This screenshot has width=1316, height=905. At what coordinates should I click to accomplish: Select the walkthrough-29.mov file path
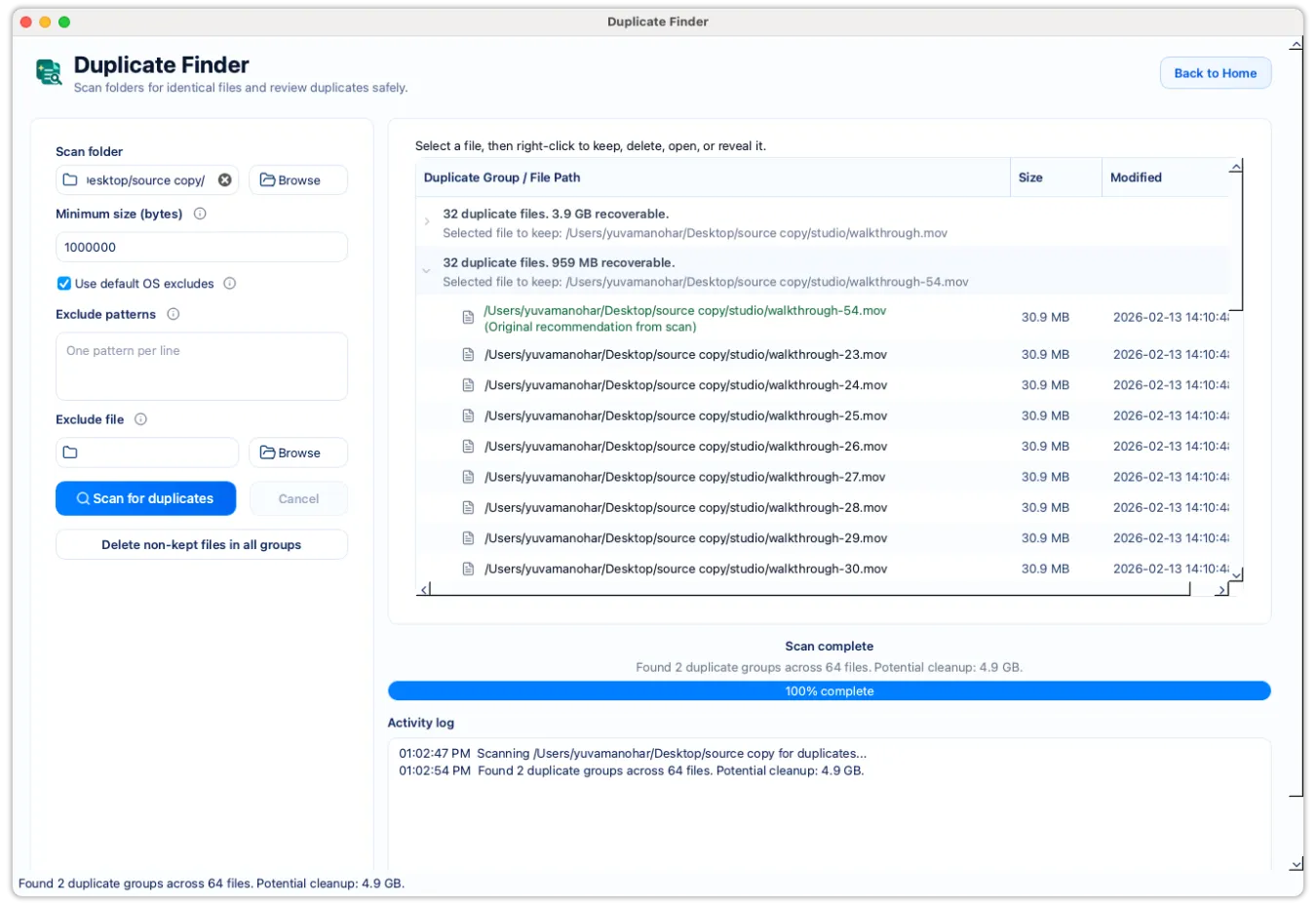pyautogui.click(x=685, y=538)
